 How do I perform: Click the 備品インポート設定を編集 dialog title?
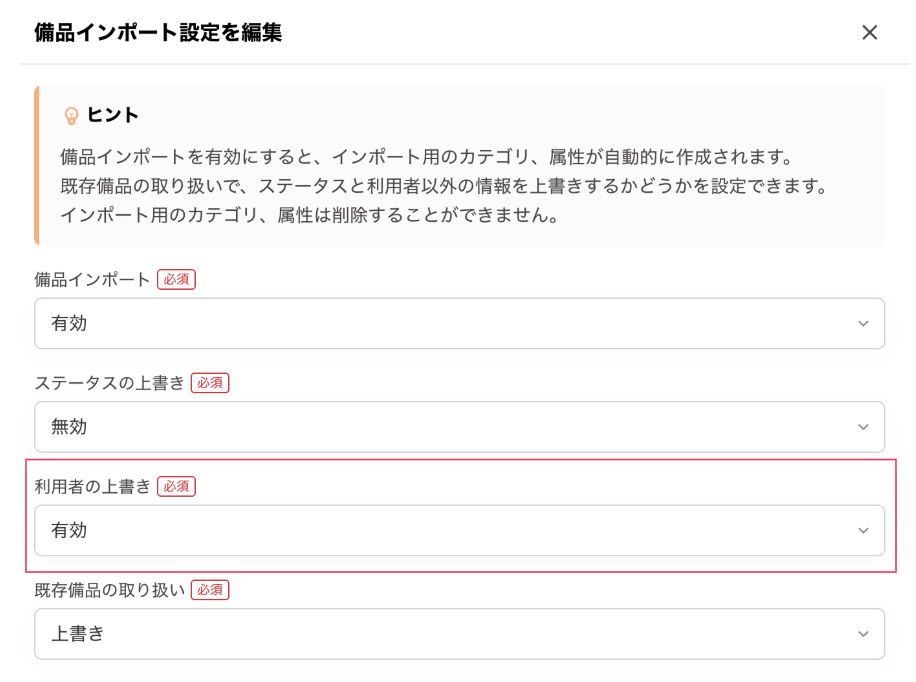158,33
